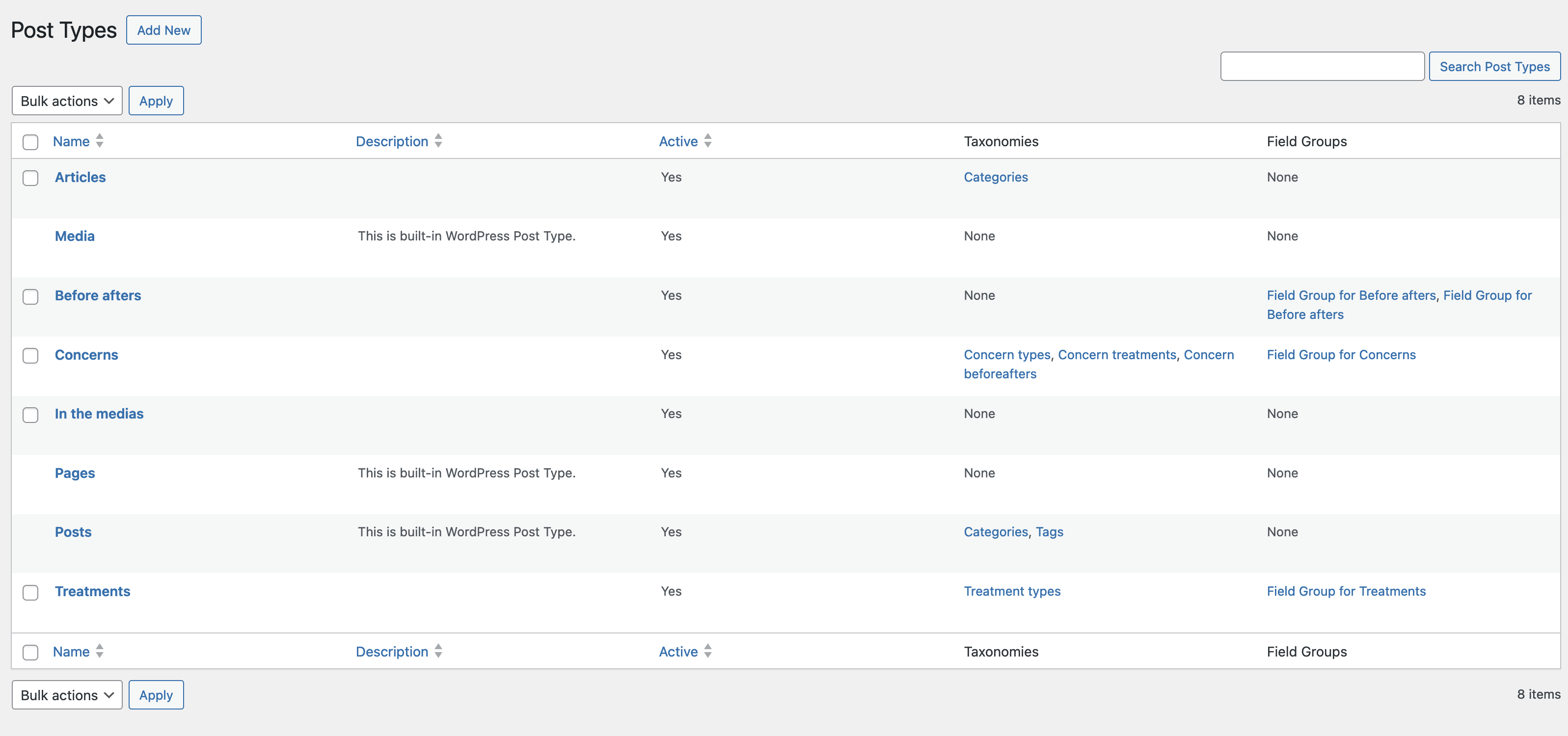Click sort arrows beside bottom Active header
The image size is (1568, 736).
[707, 652]
